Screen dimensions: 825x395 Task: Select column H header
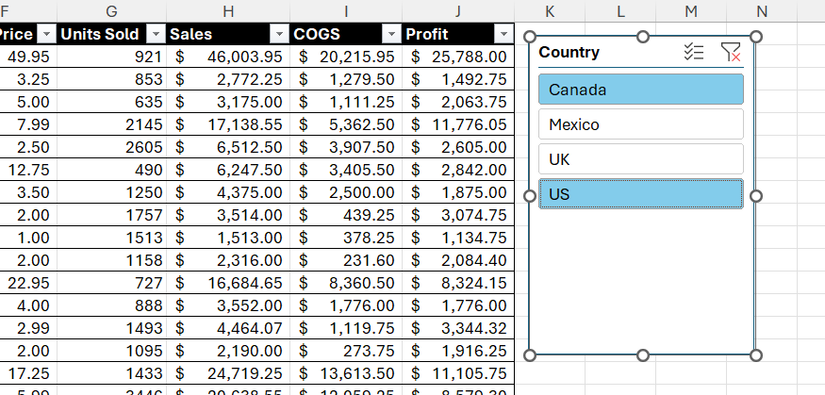click(228, 11)
